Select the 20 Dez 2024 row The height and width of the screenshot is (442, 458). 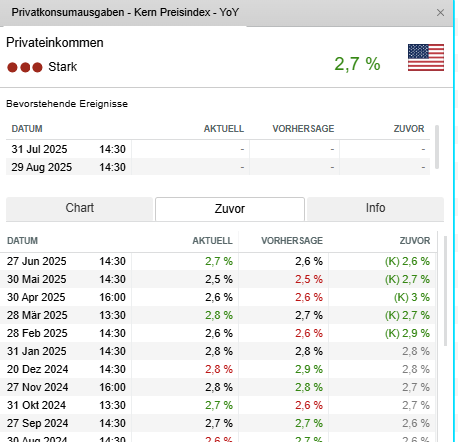218,369
